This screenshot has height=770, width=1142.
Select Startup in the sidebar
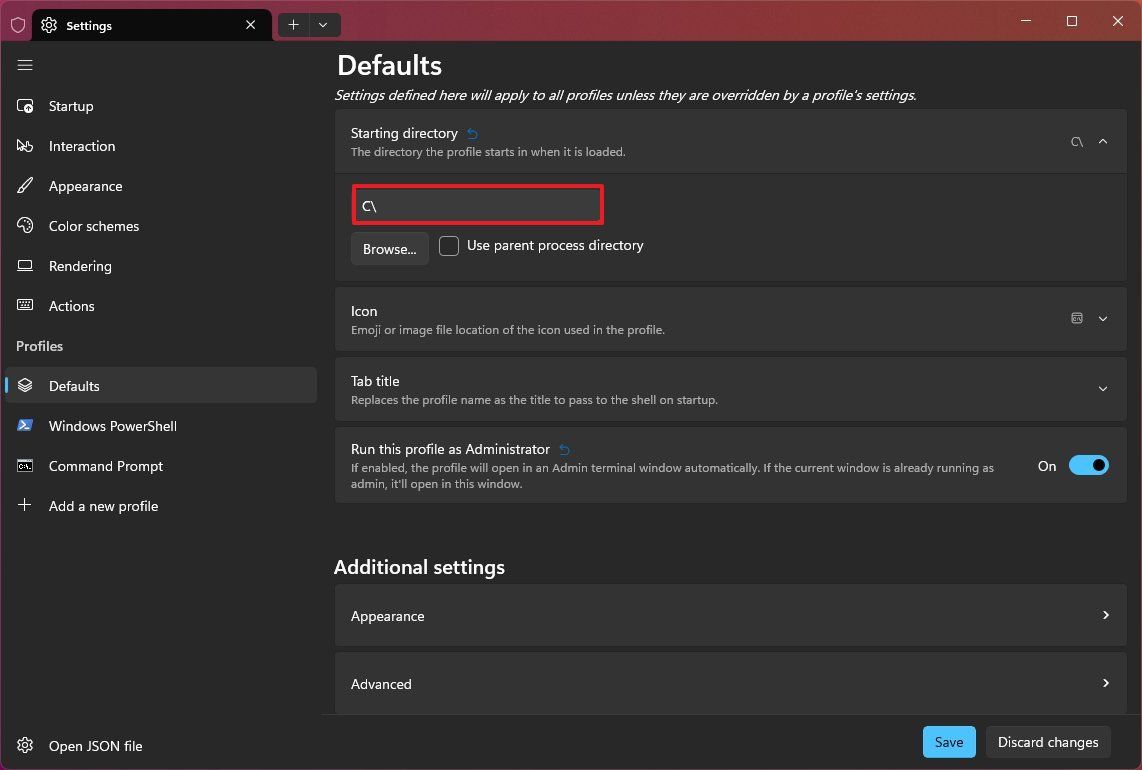click(x=70, y=105)
